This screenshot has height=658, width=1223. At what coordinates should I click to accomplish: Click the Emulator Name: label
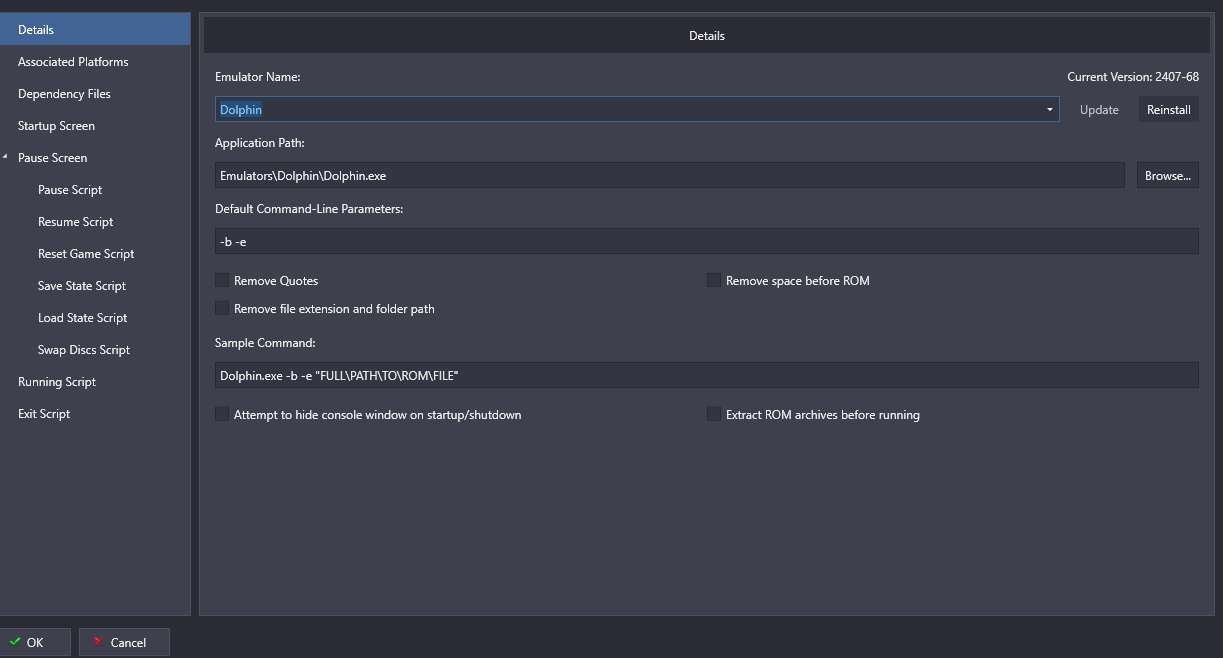[257, 77]
